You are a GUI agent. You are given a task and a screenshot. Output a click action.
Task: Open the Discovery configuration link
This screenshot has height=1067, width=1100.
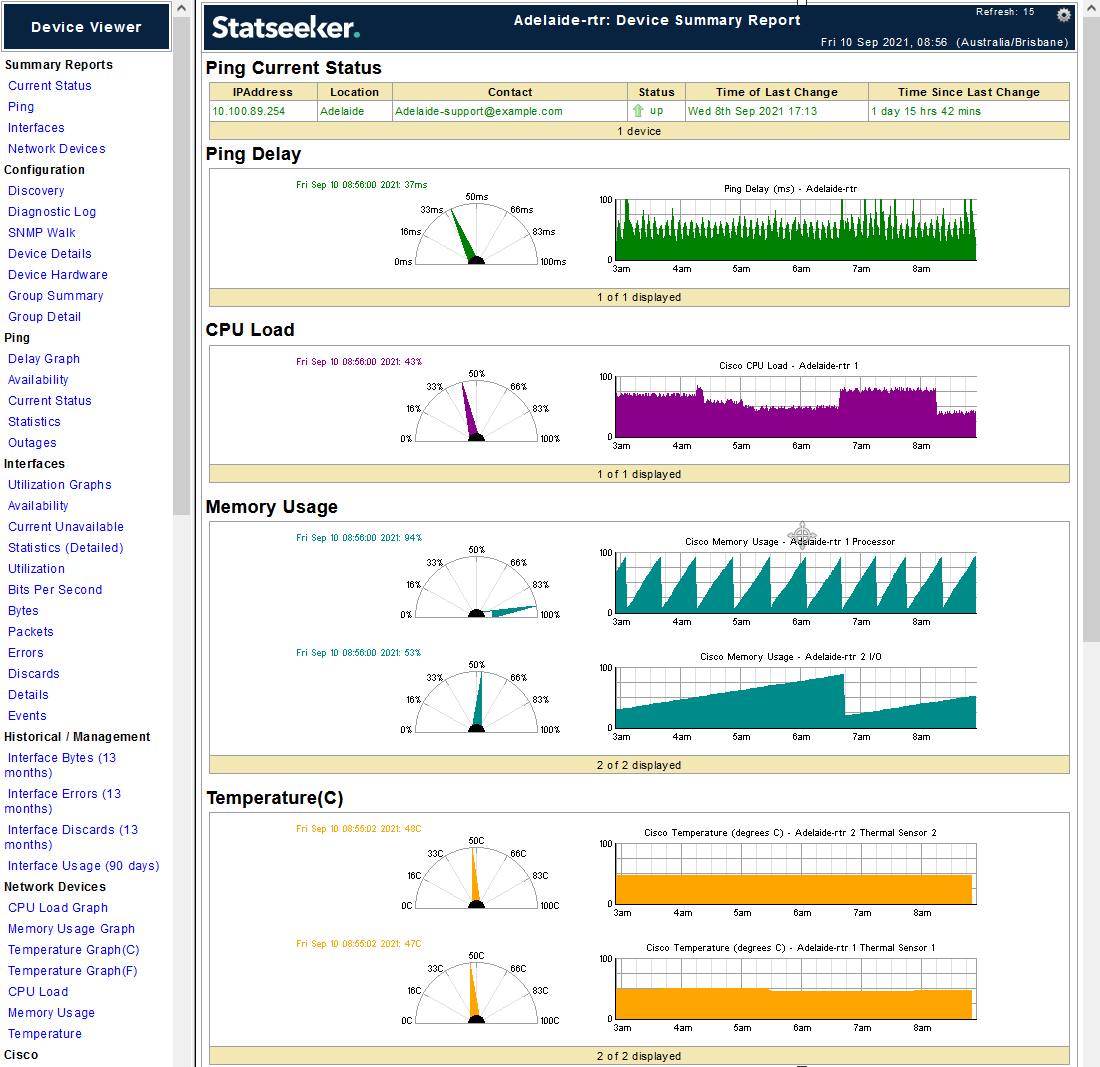tap(36, 191)
